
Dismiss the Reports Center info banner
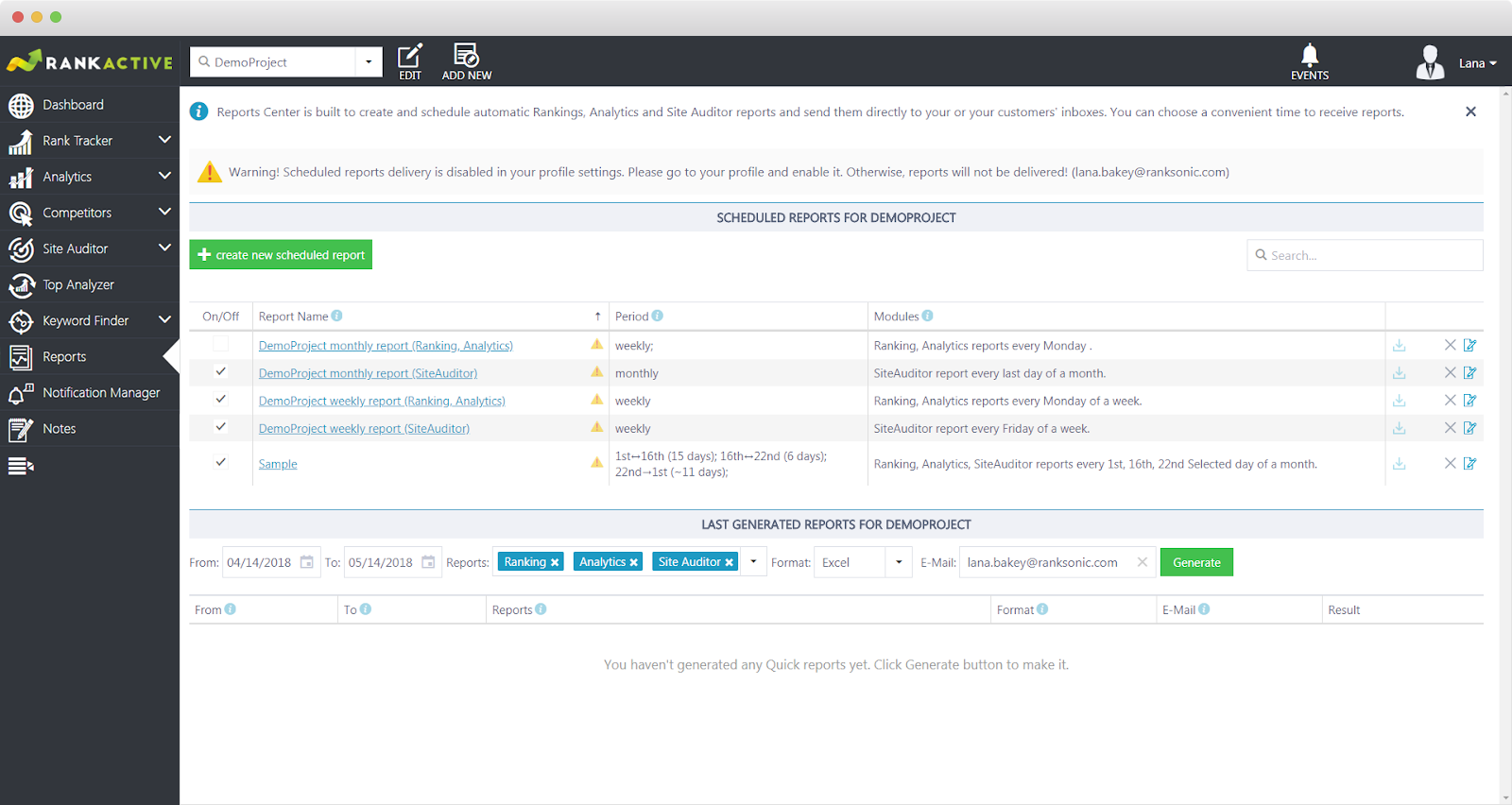1470,111
